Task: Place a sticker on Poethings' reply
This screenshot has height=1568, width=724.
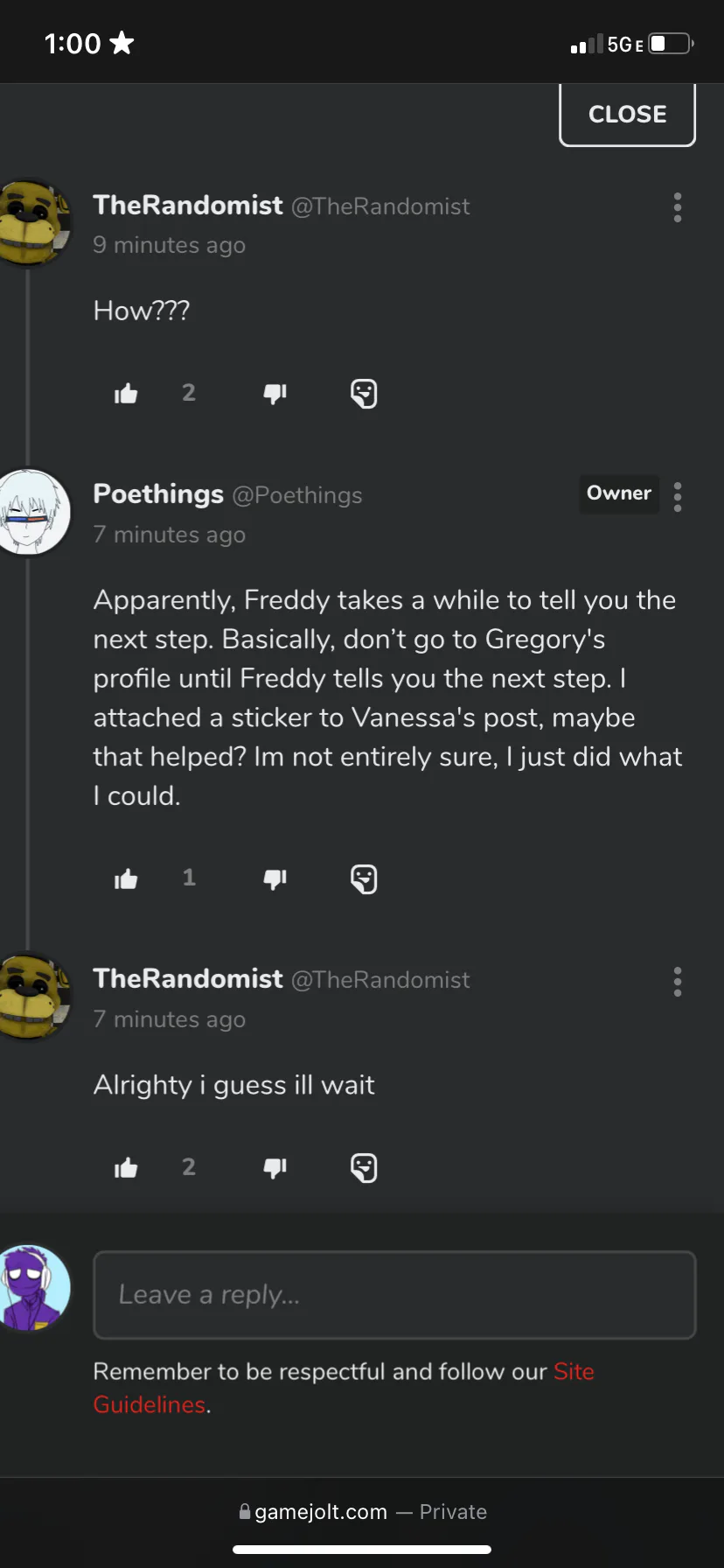Action: point(364,878)
